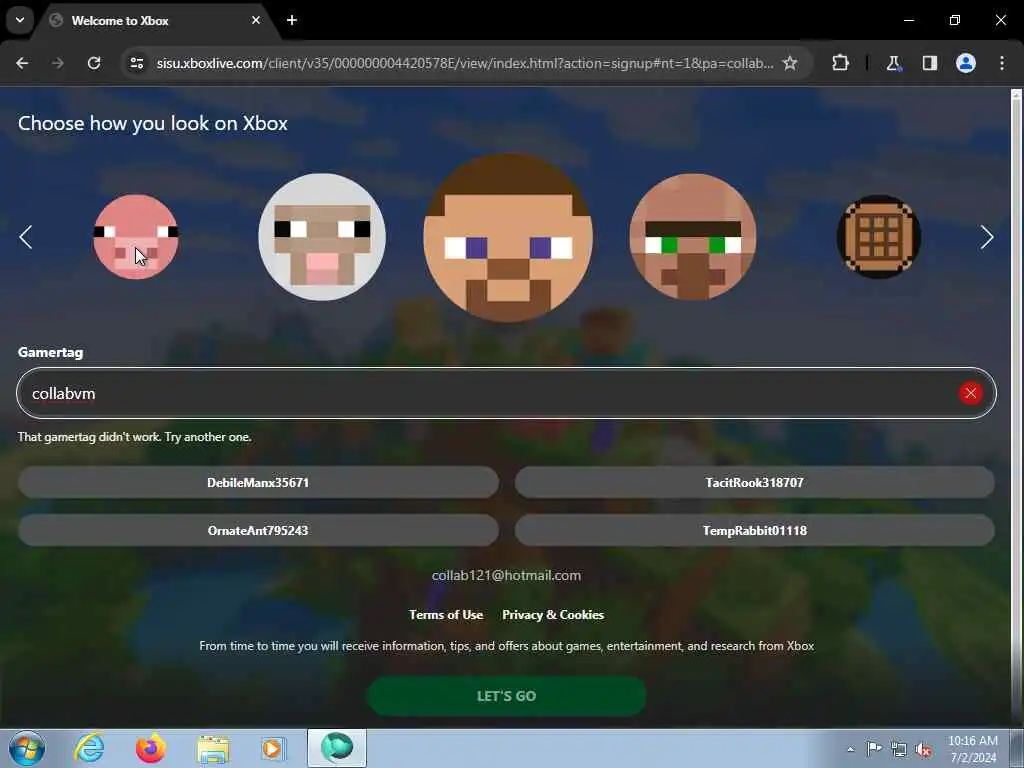Open Windows Explorer folder in taskbar

[x=213, y=748]
